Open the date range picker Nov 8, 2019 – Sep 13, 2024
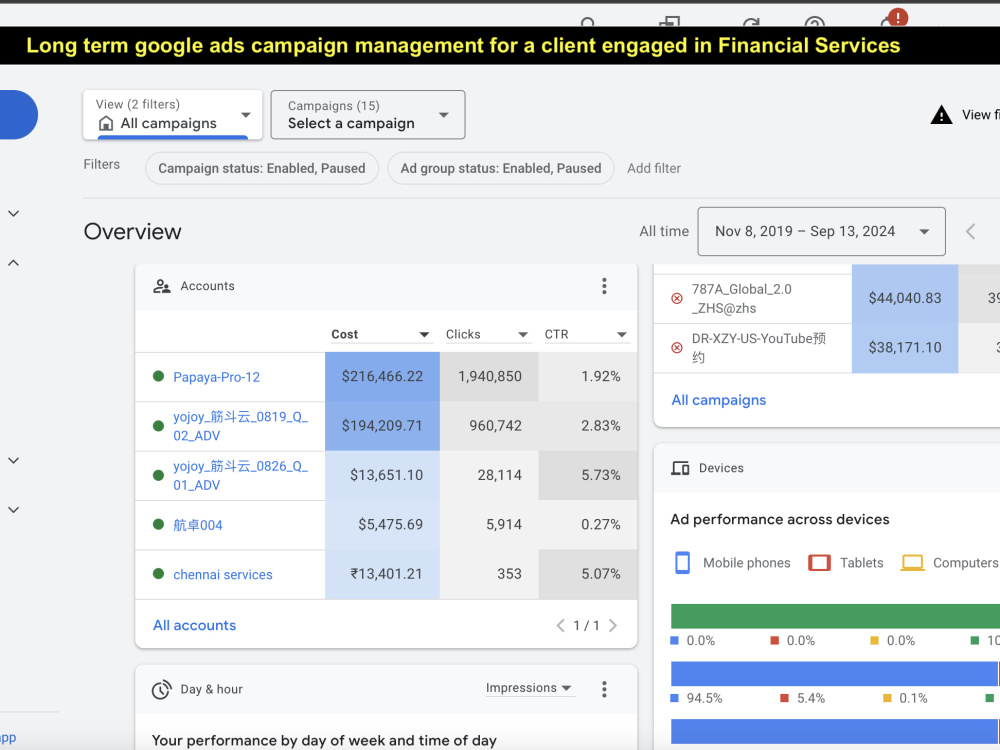This screenshot has height=750, width=1000. pyautogui.click(x=821, y=232)
